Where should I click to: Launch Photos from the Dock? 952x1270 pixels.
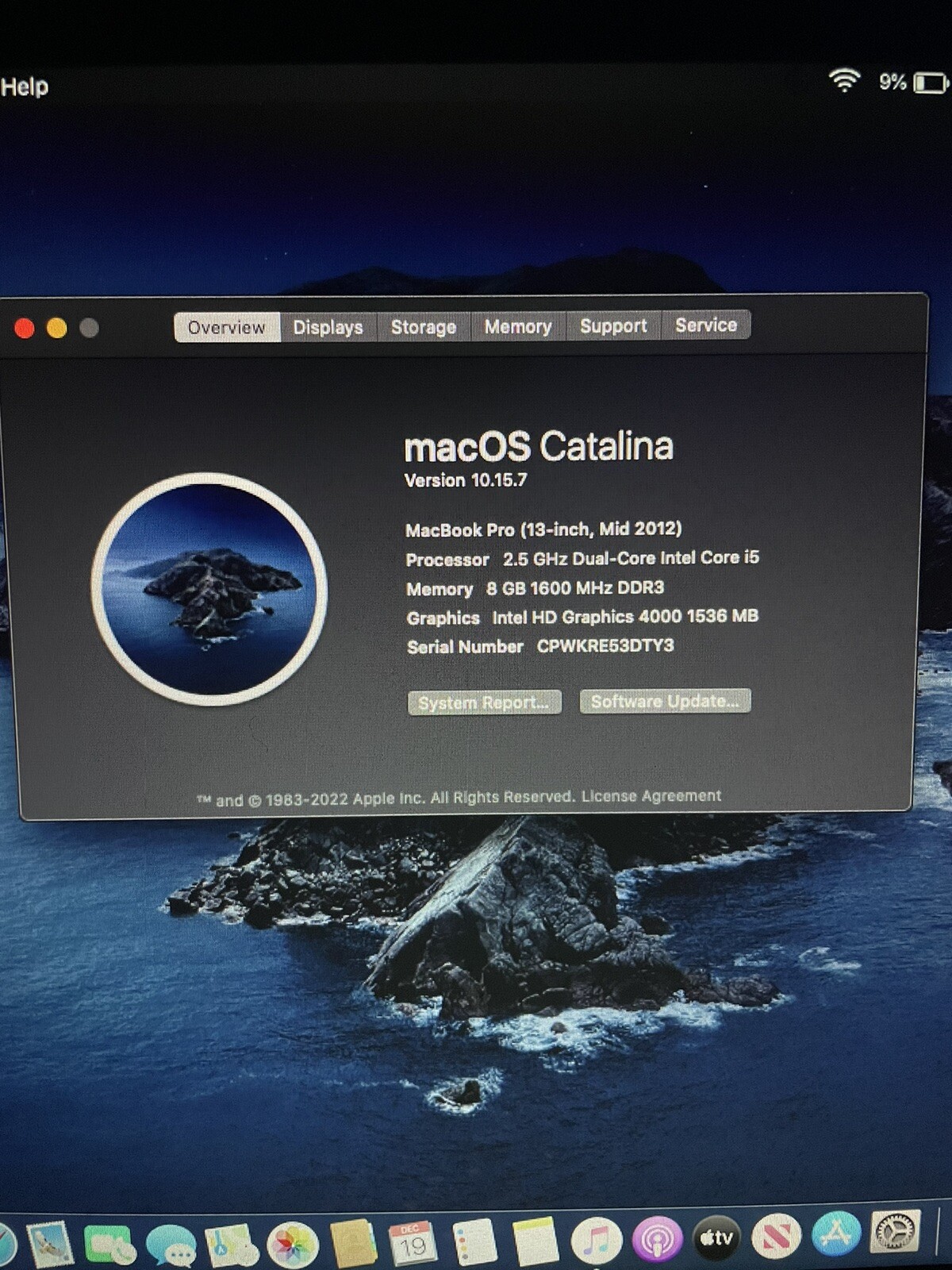pyautogui.click(x=293, y=1245)
